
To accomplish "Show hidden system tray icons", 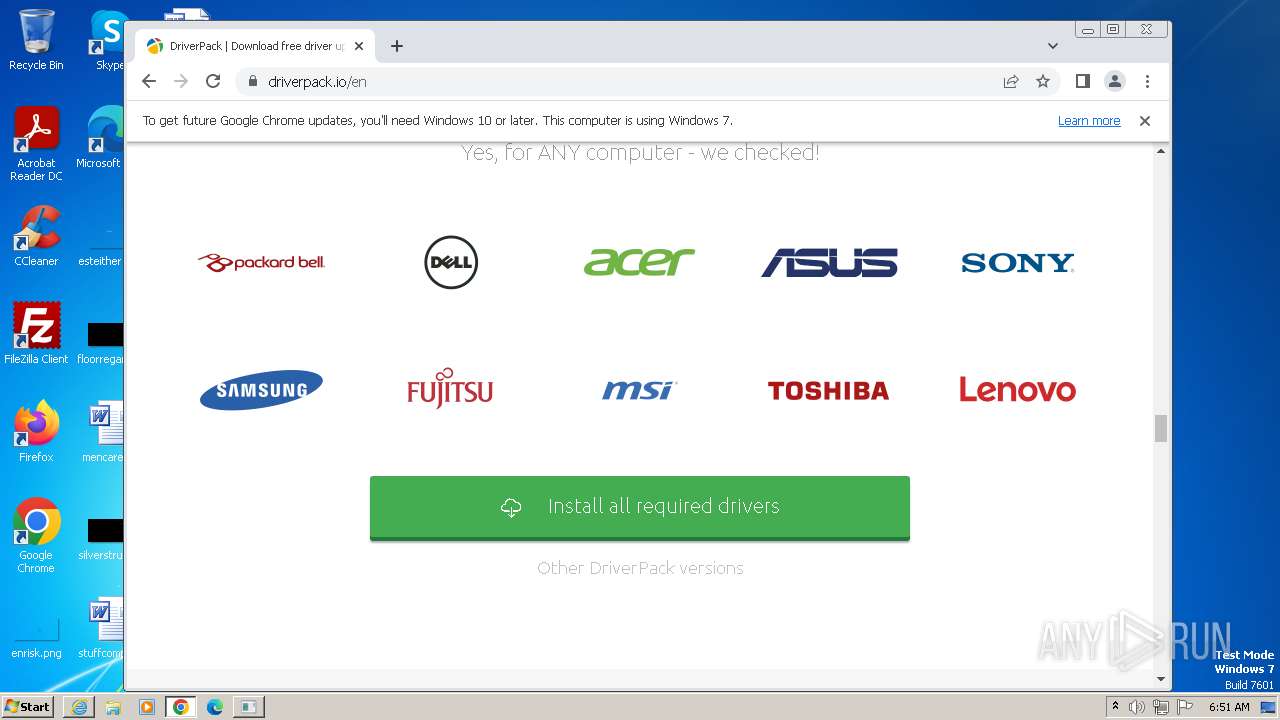I will 1115,707.
